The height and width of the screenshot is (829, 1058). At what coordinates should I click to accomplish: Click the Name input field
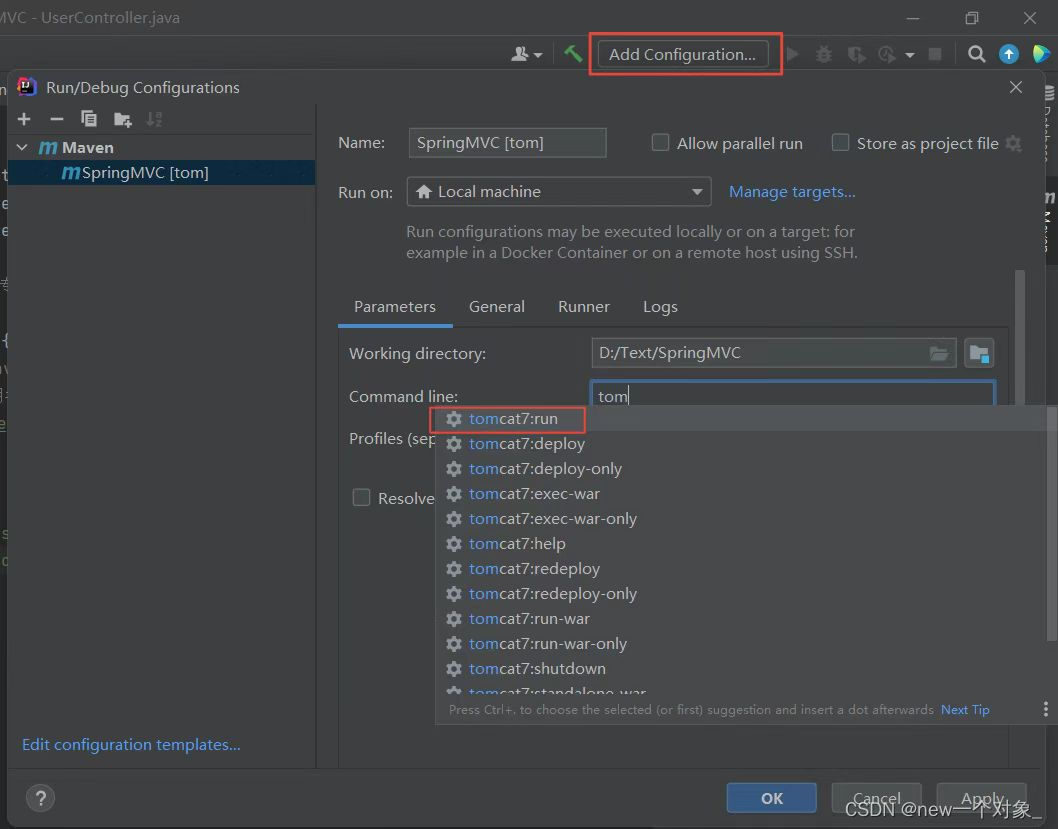tap(507, 143)
